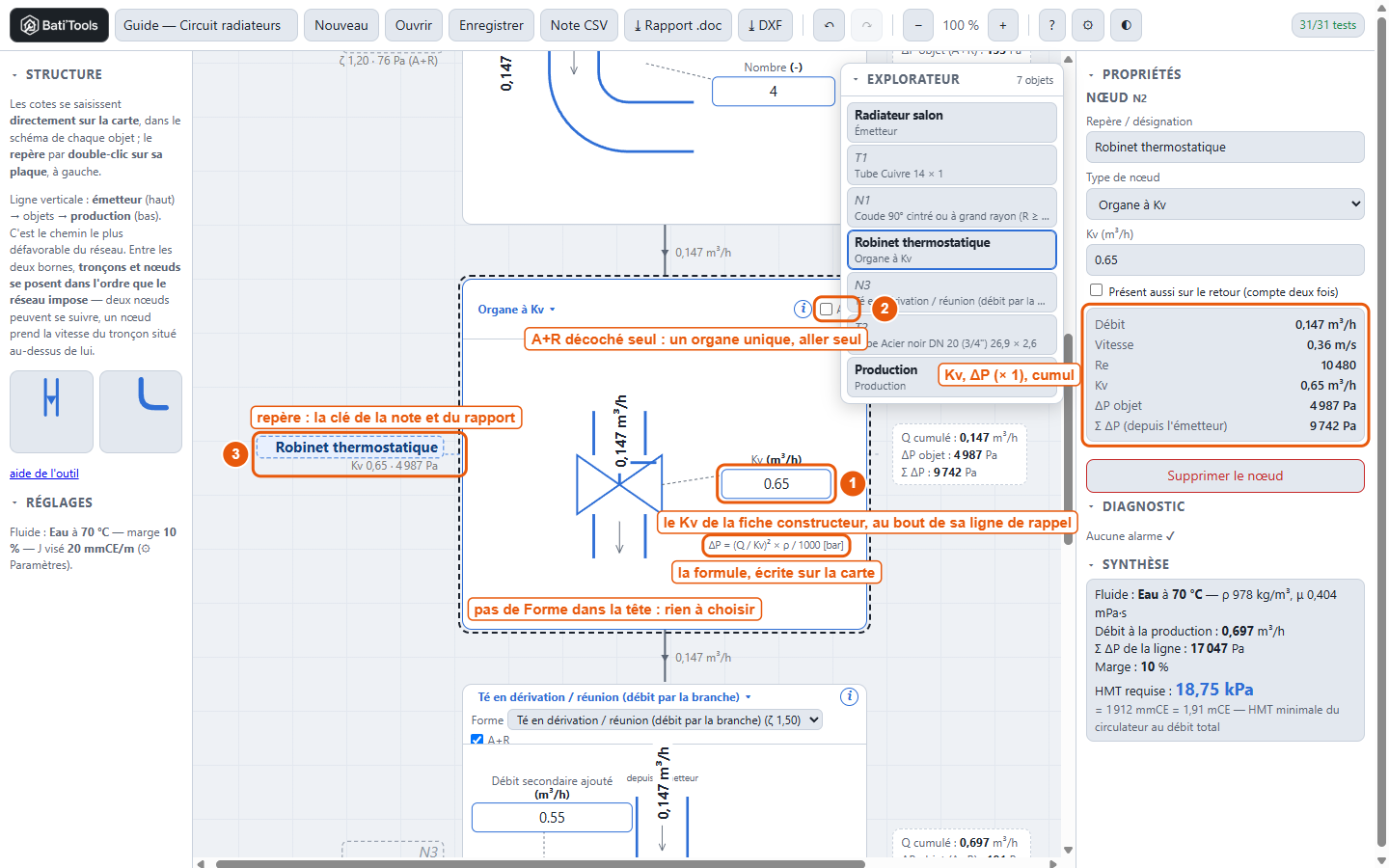Check 'Présent aussi sur le retour' box

[1096, 290]
